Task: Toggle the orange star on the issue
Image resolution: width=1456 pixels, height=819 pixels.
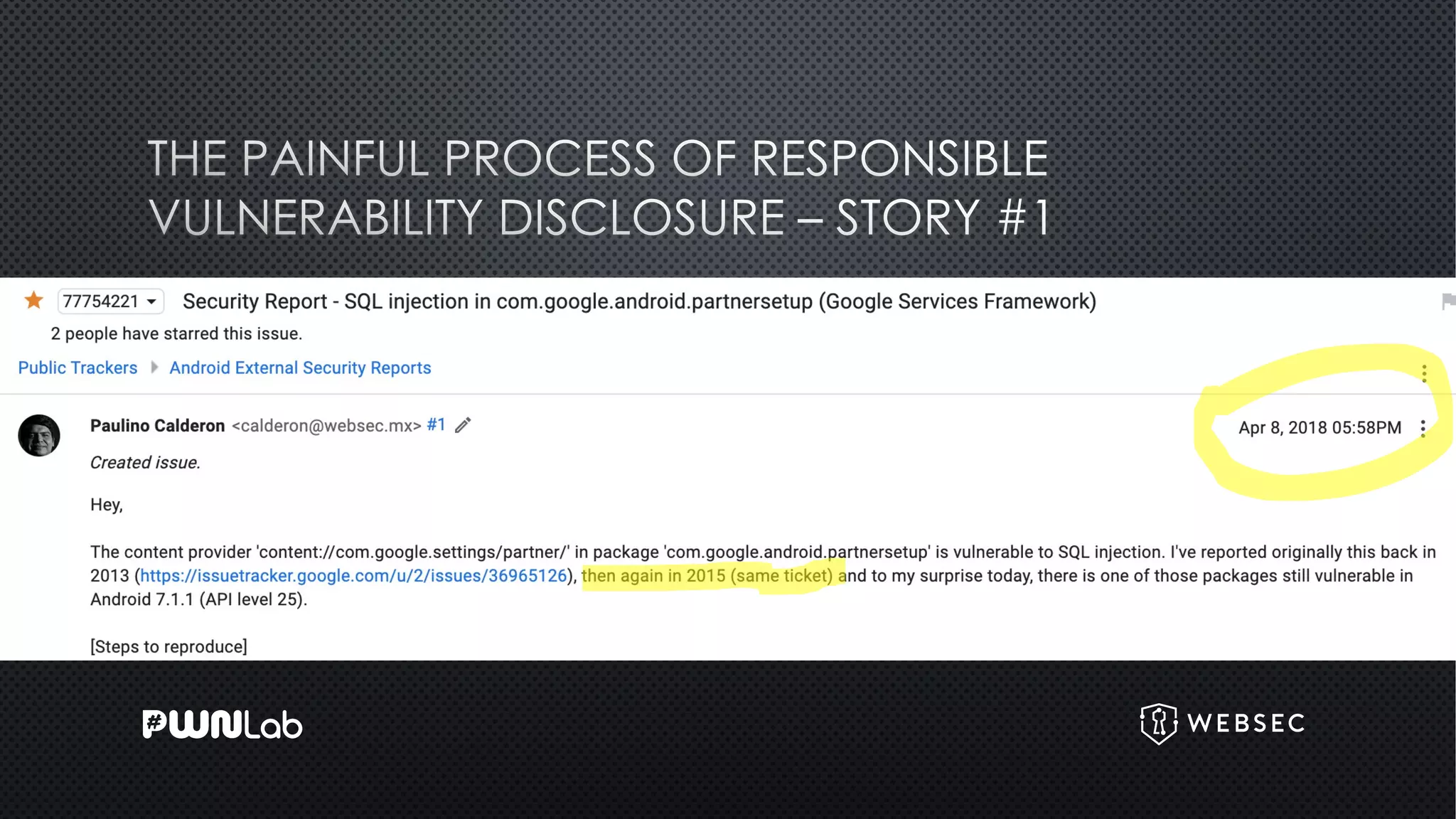Action: (x=33, y=301)
